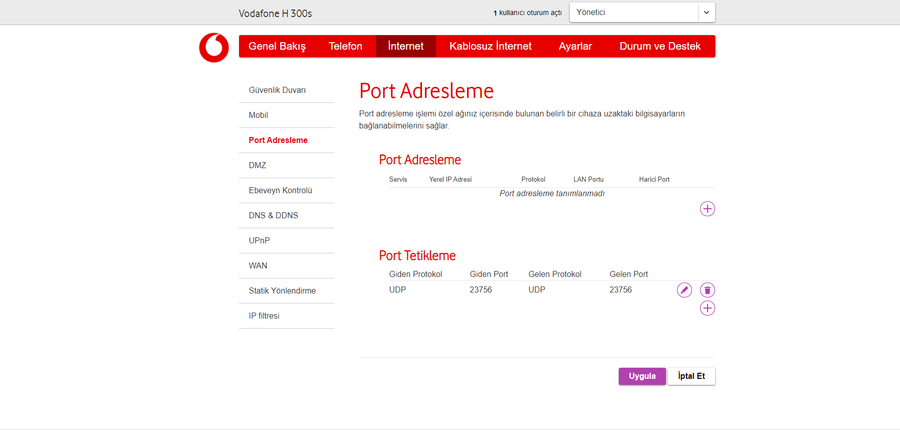The width and height of the screenshot is (900, 430).
Task: Open the Ayarlar tab
Action: [575, 46]
